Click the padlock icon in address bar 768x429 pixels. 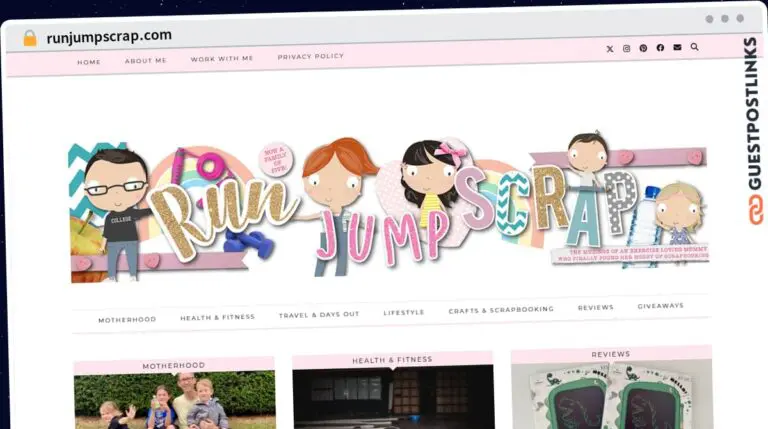pos(30,38)
